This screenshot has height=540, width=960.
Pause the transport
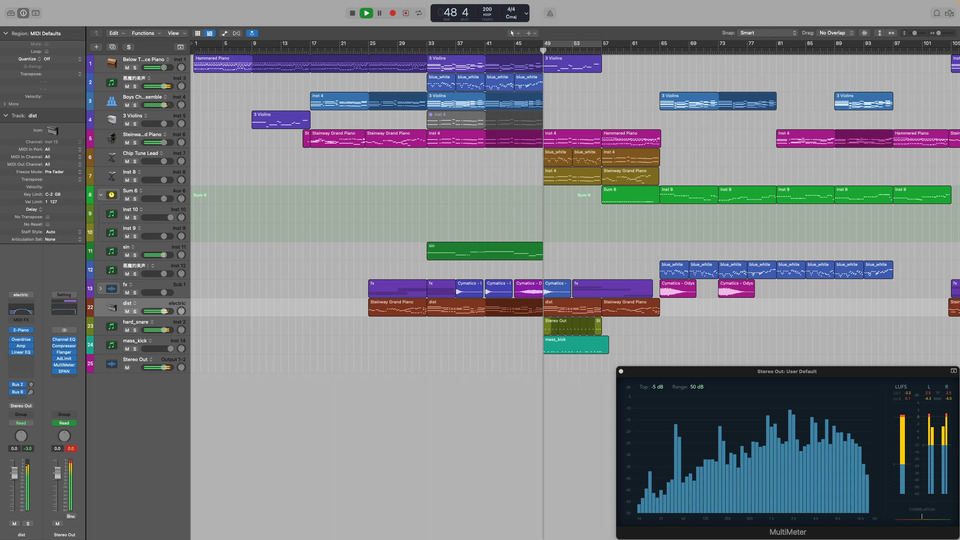(x=380, y=13)
